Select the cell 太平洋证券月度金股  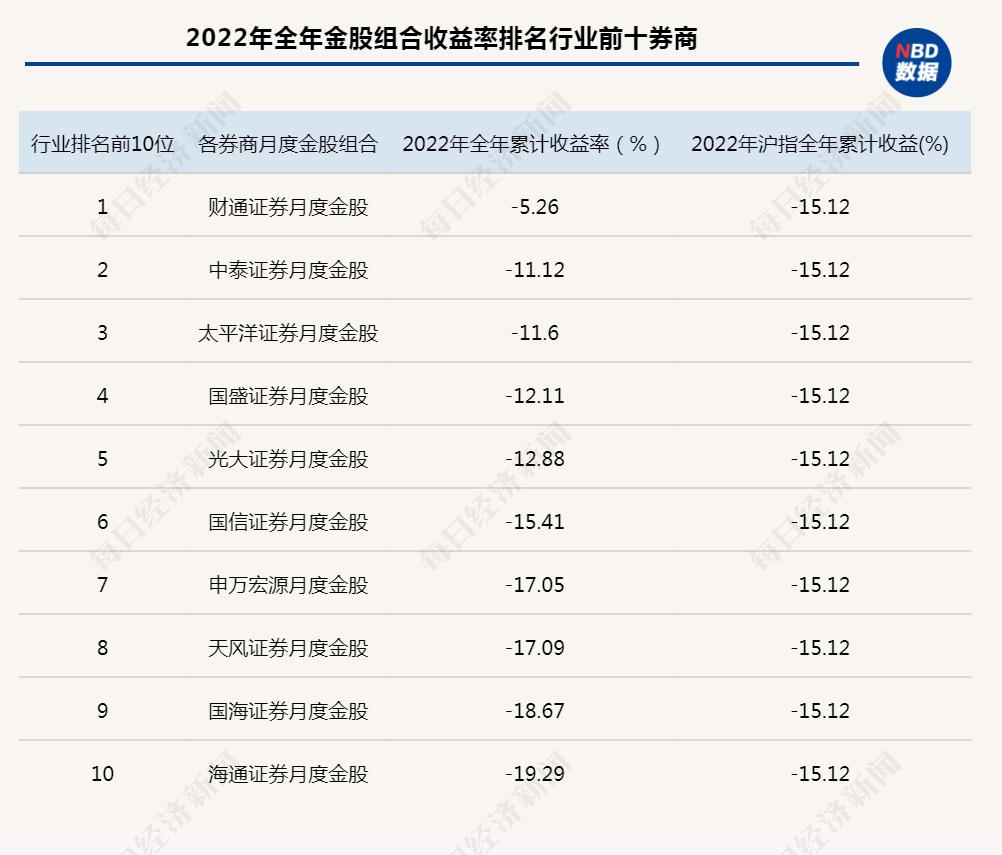point(288,333)
